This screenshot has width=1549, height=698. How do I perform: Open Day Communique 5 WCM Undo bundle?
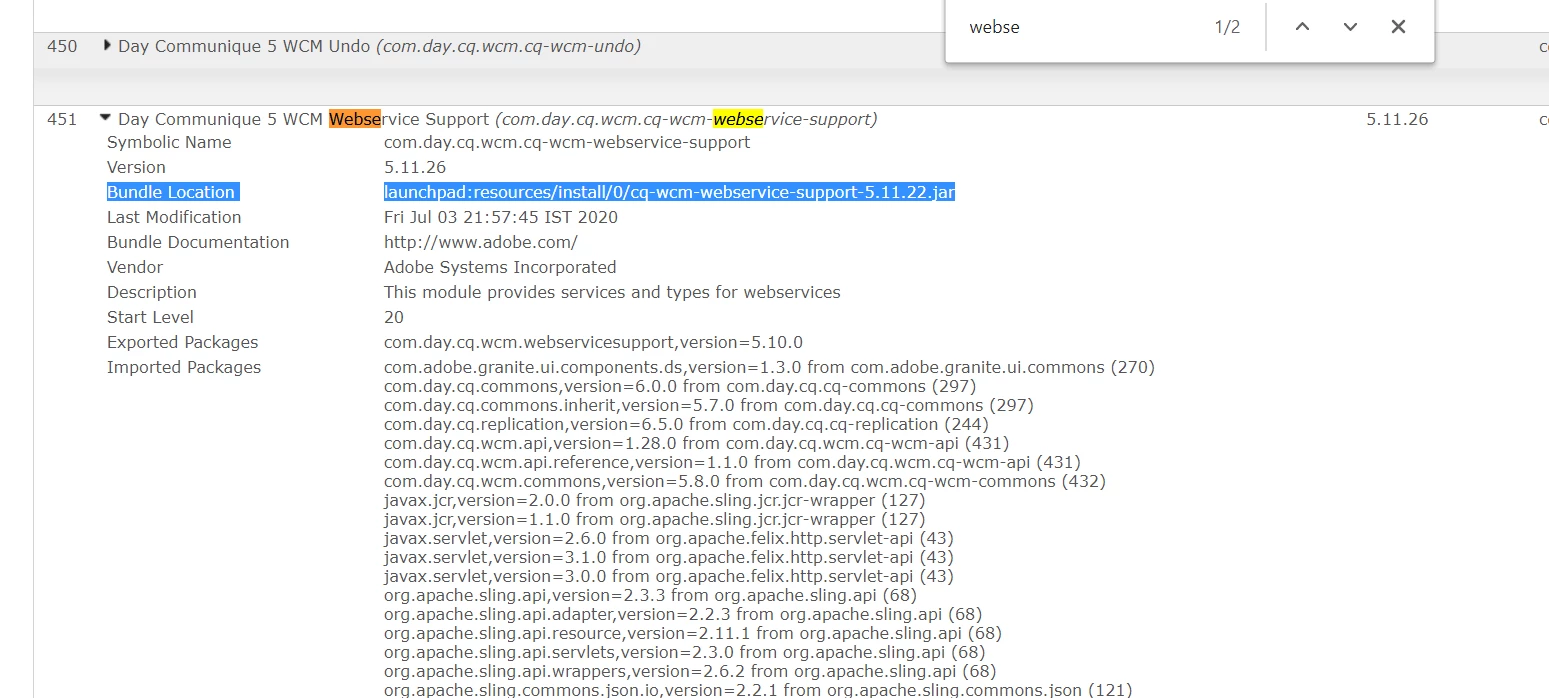coord(379,46)
